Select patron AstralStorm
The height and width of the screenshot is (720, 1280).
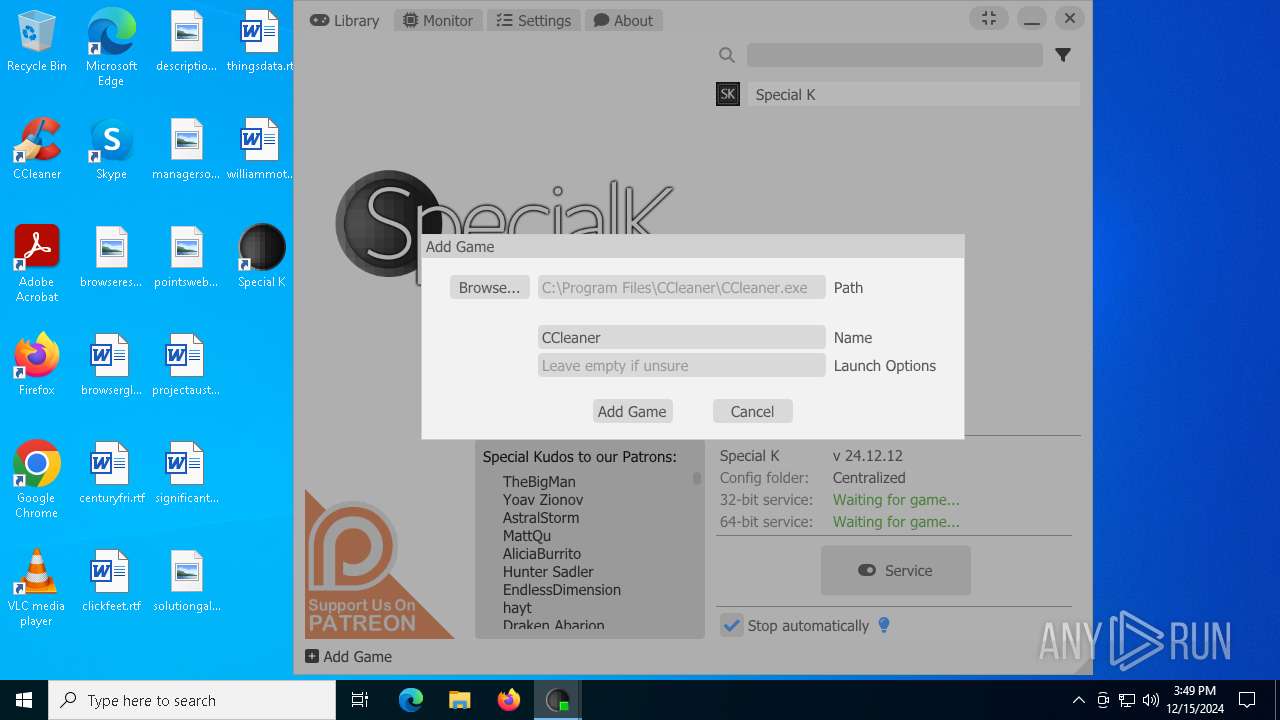coord(541,517)
